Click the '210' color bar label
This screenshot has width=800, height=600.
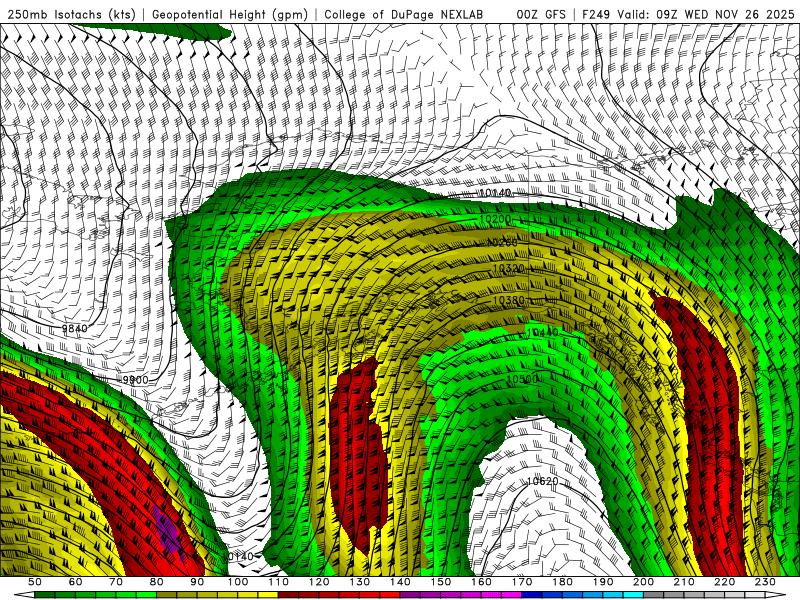pyautogui.click(x=684, y=582)
